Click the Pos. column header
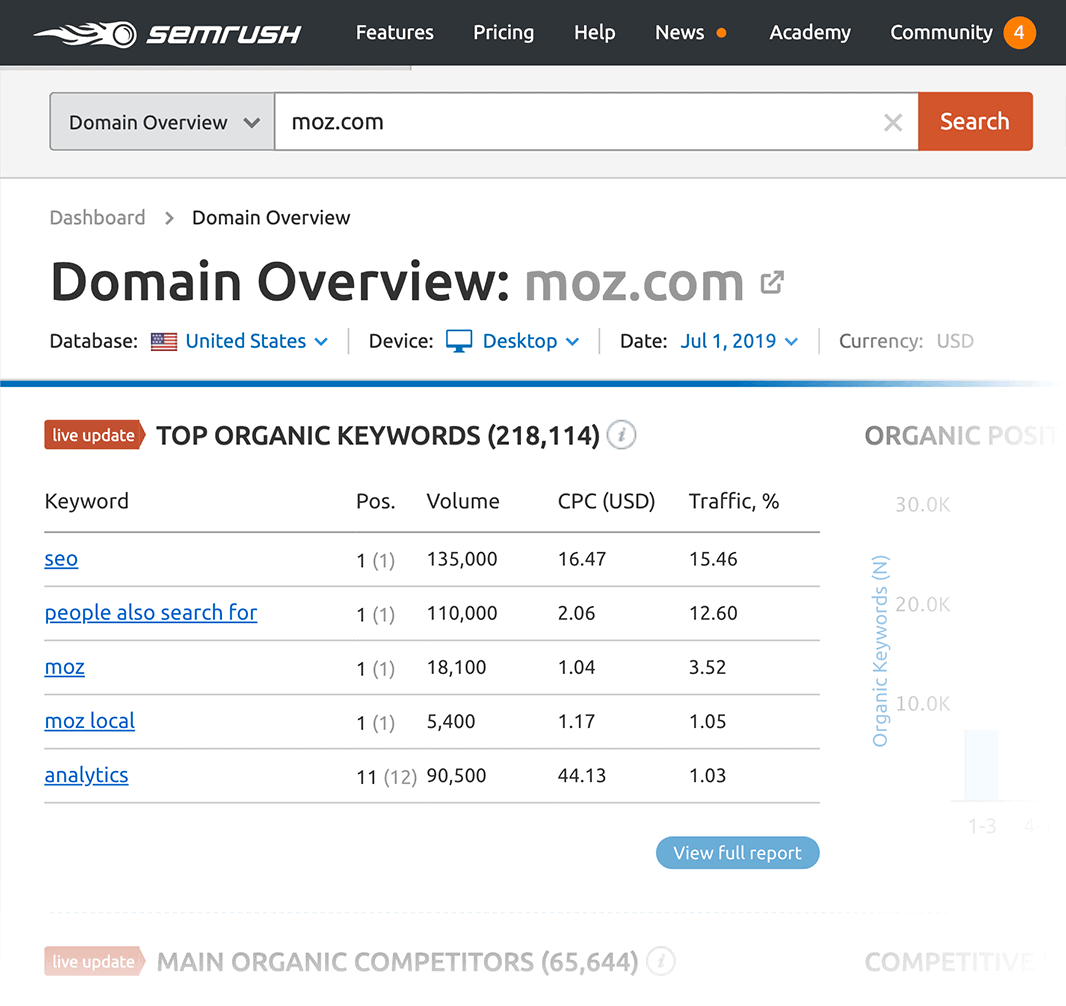This screenshot has width=1066, height=1006. tap(375, 502)
